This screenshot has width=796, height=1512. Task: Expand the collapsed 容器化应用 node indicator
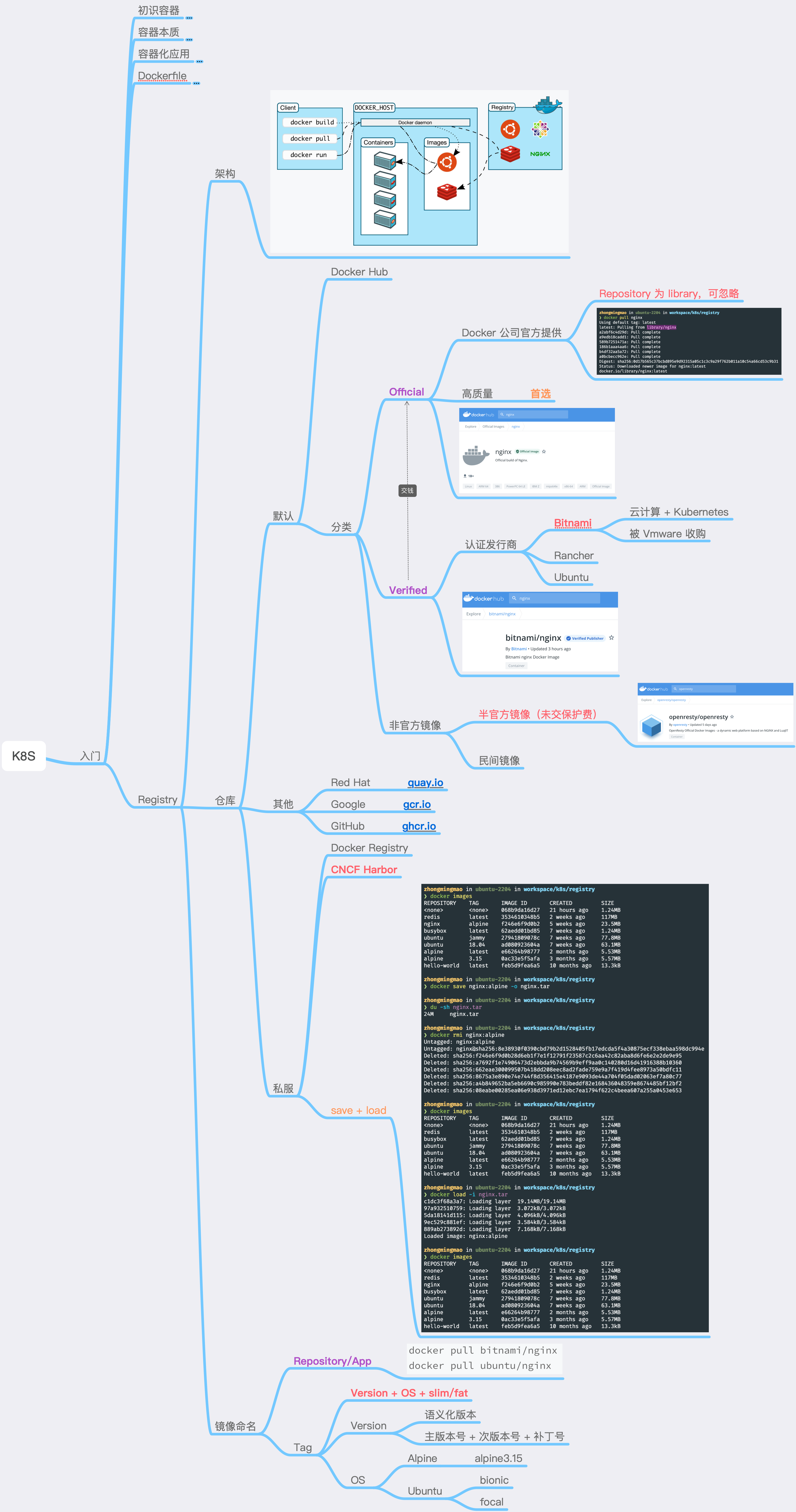coord(199,62)
